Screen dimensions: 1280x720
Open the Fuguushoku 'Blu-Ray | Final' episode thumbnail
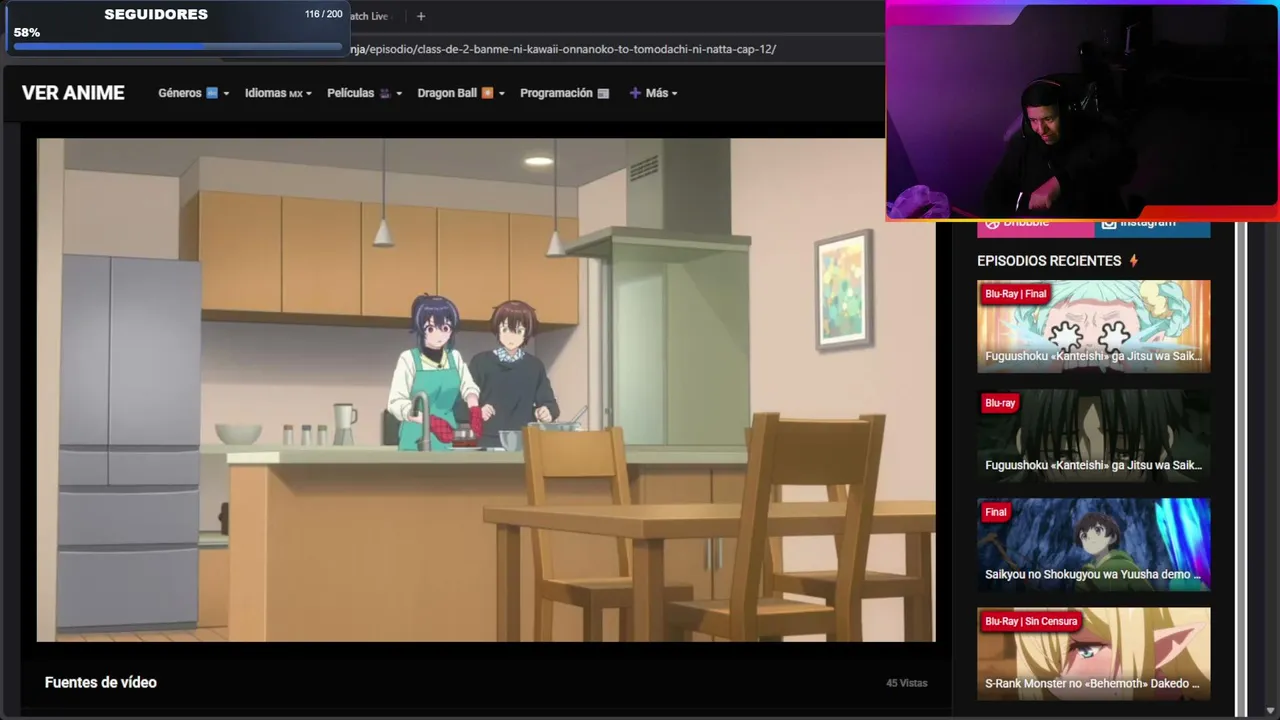click(x=1093, y=327)
